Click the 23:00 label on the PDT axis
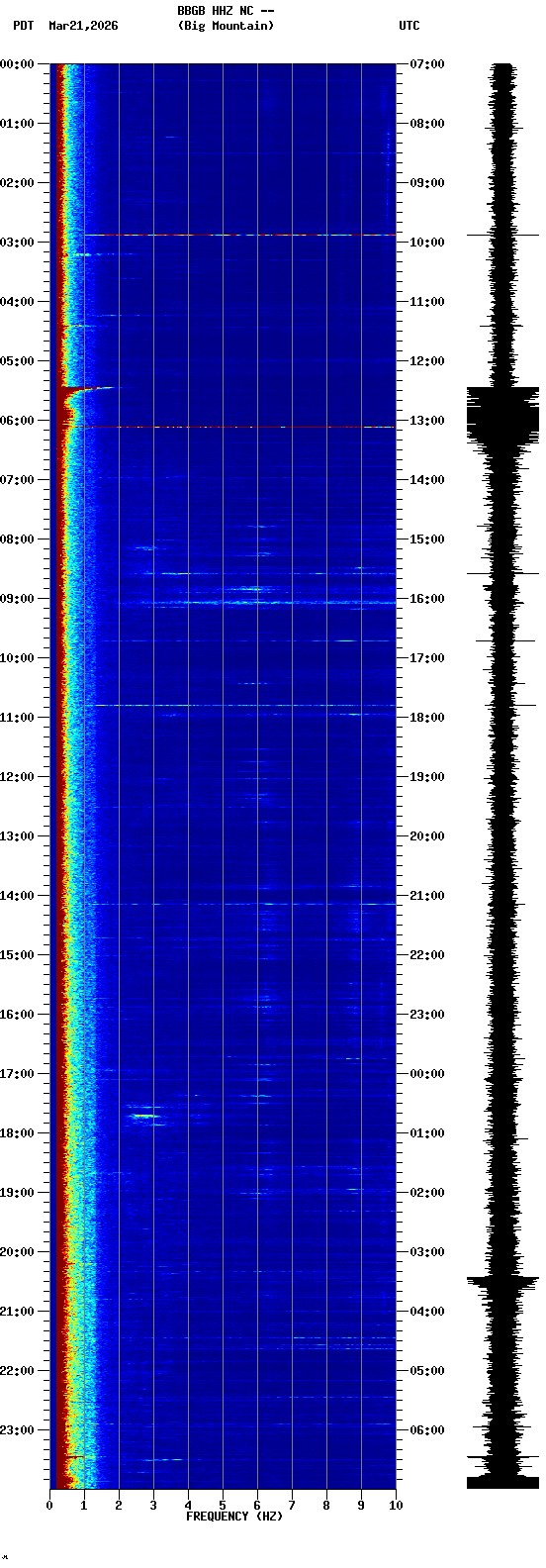Viewport: 546px width, 1568px height. 17,1430
